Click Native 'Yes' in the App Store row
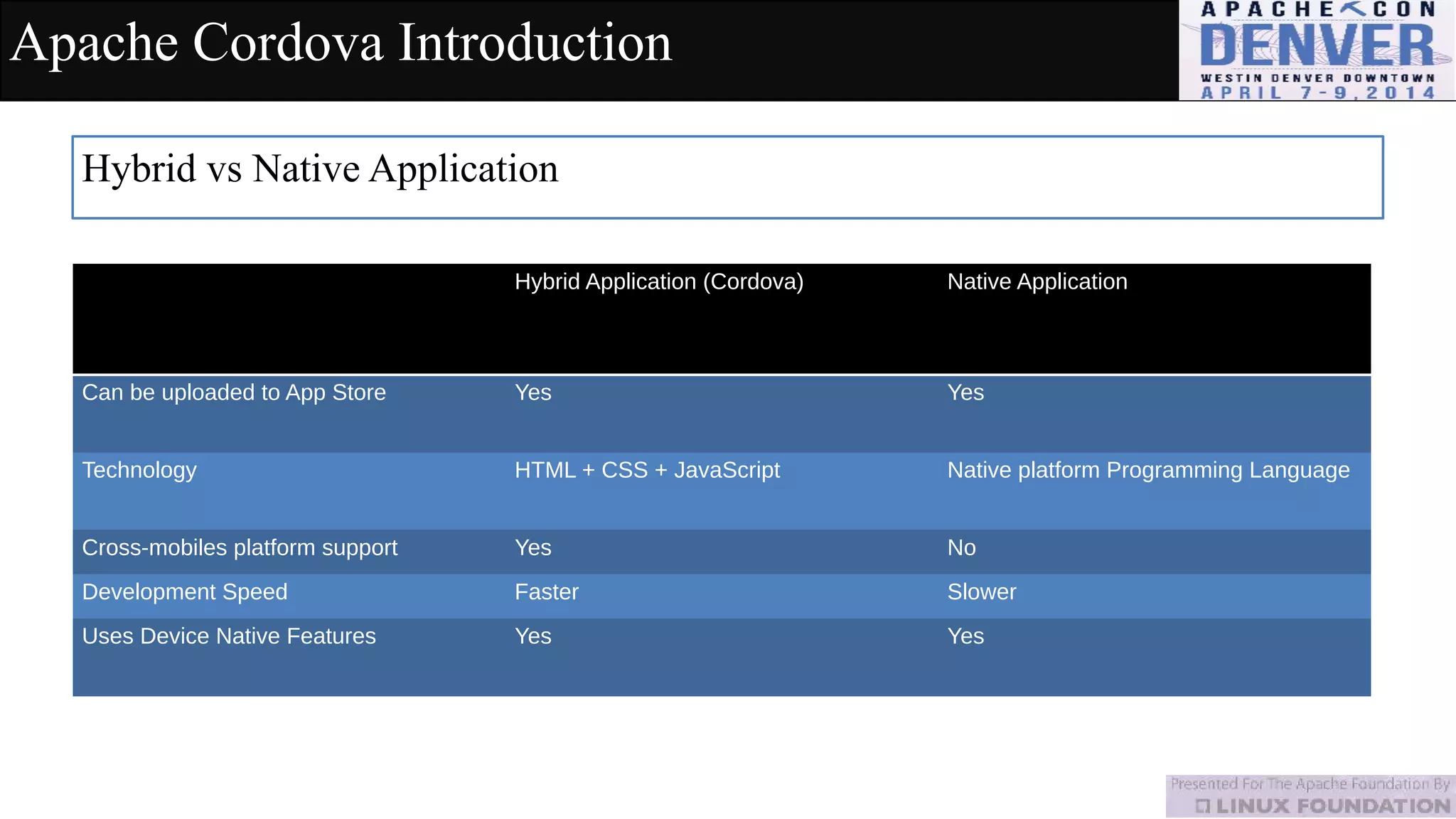The width and height of the screenshot is (1456, 819). click(x=965, y=392)
